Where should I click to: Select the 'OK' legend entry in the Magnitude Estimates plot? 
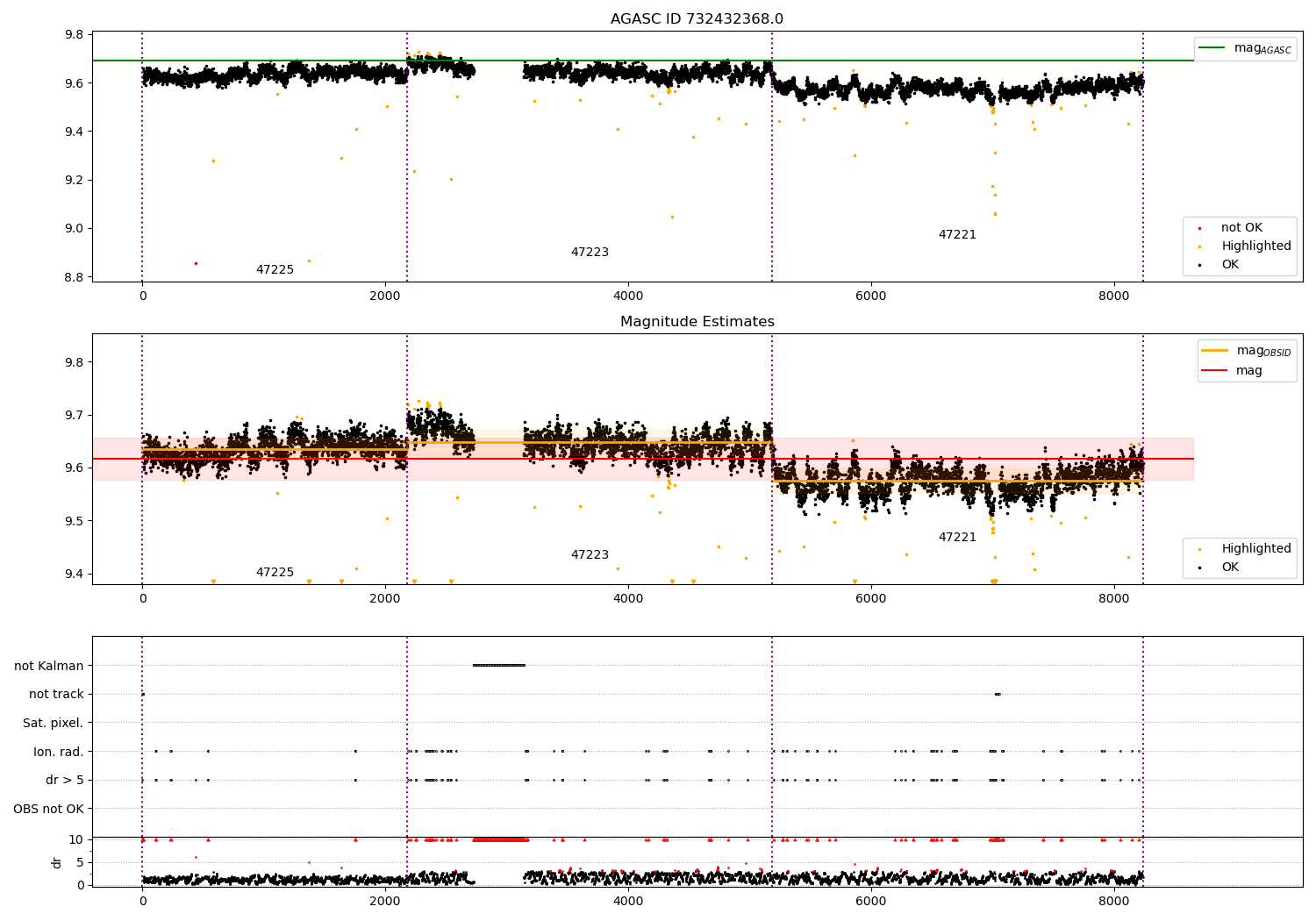click(1230, 568)
